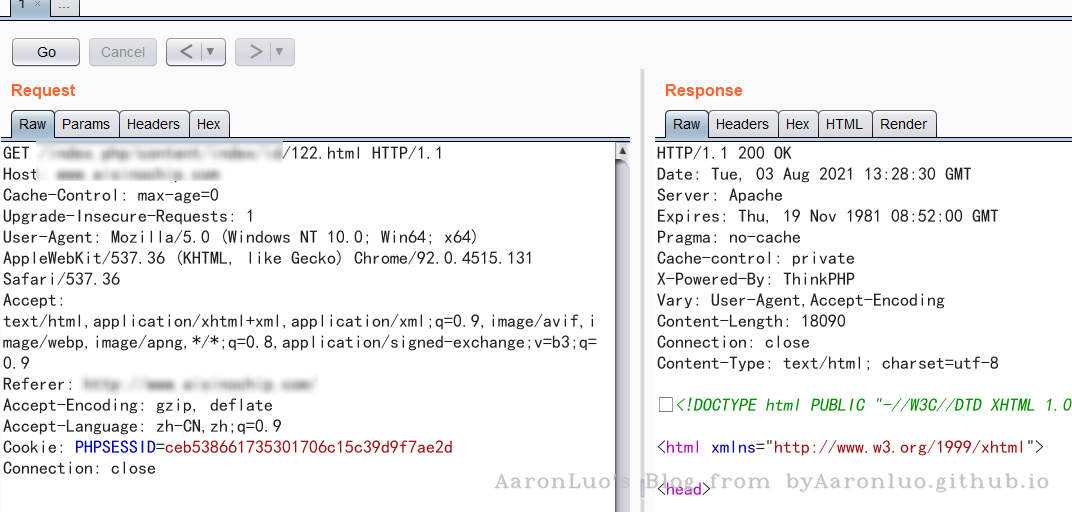
Task: Switch to the Response Hex tab
Action: tap(798, 124)
